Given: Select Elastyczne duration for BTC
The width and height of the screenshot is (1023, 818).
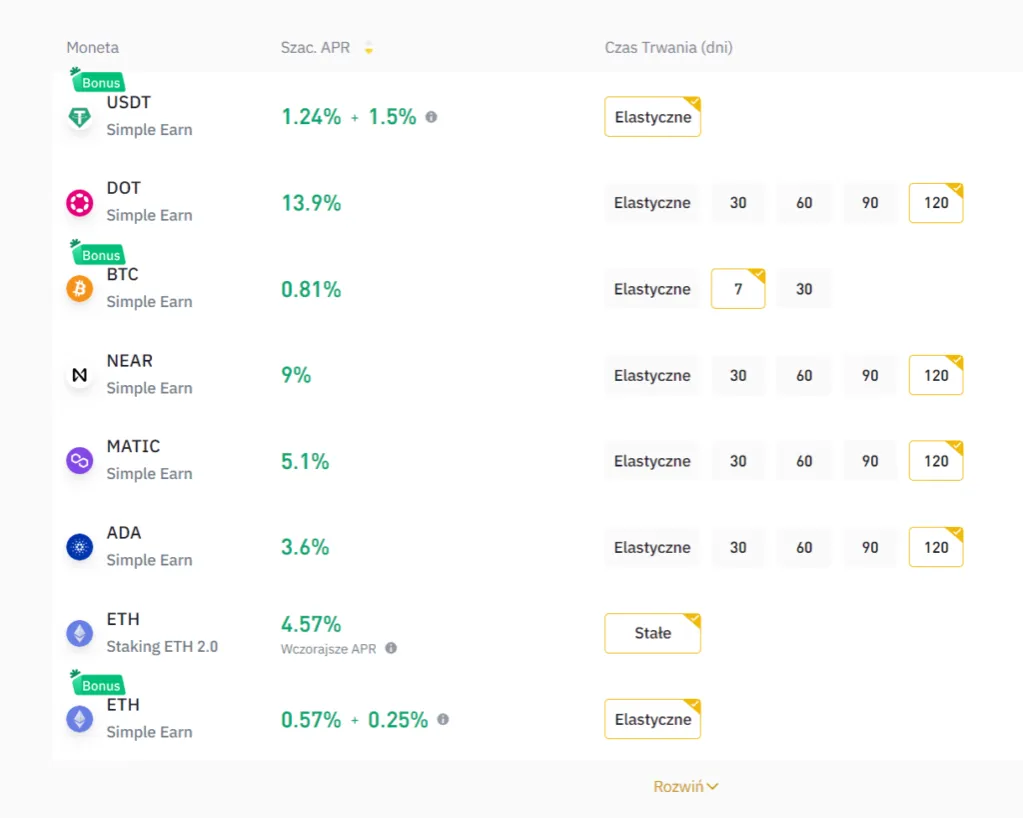Looking at the screenshot, I should [x=652, y=289].
